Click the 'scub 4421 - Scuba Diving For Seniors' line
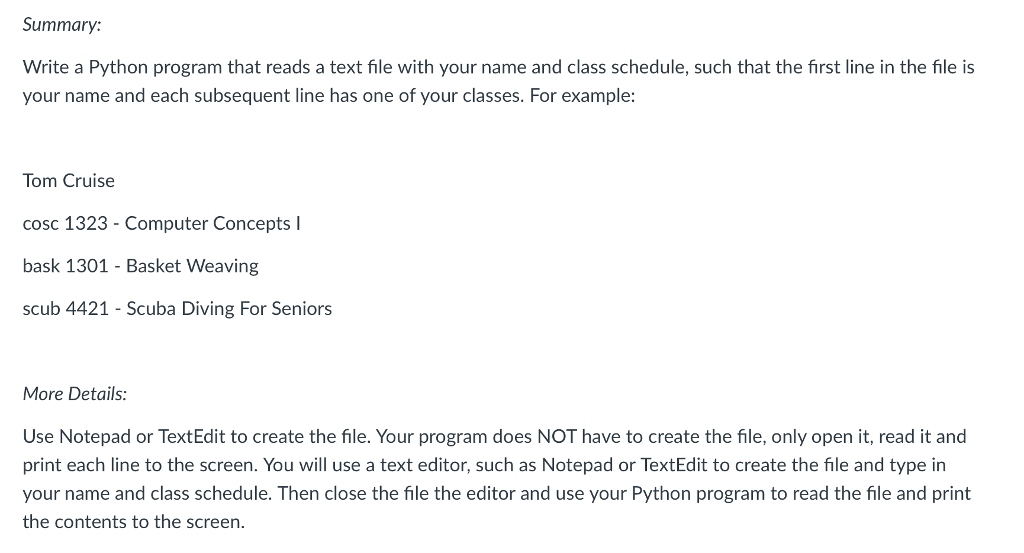Viewport: 1024px width, 553px height. 177,308
